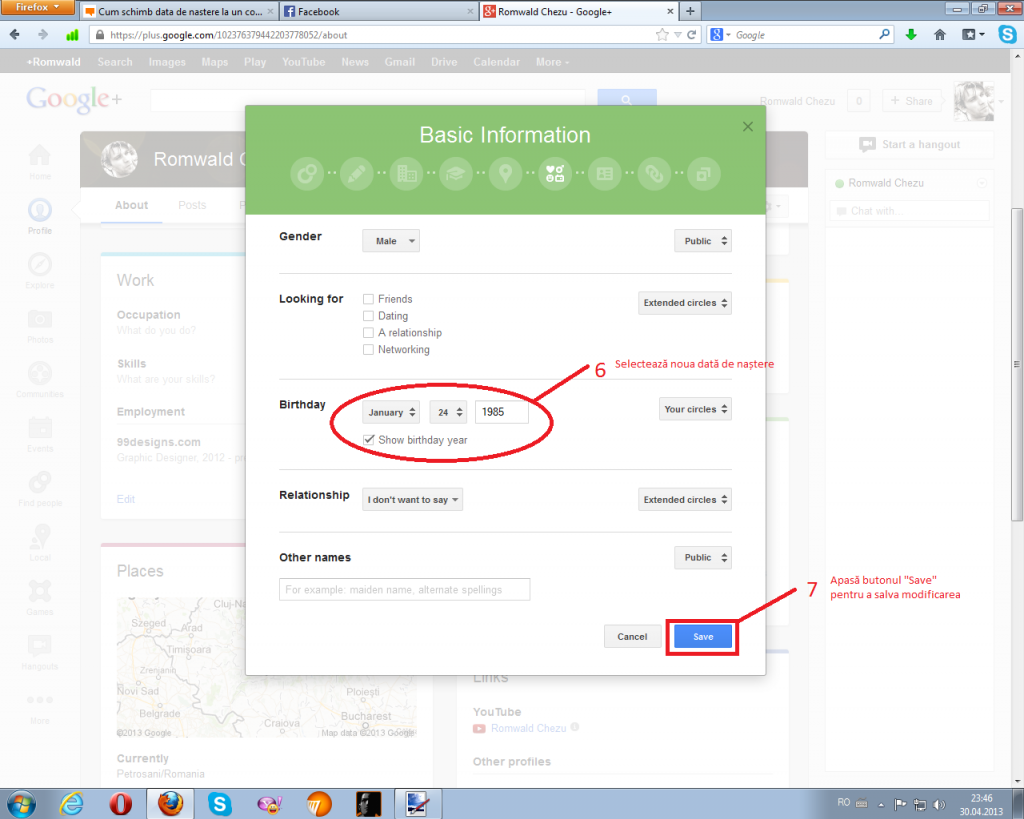Expand More menu in Google top bar
This screenshot has height=819, width=1024.
tap(552, 62)
